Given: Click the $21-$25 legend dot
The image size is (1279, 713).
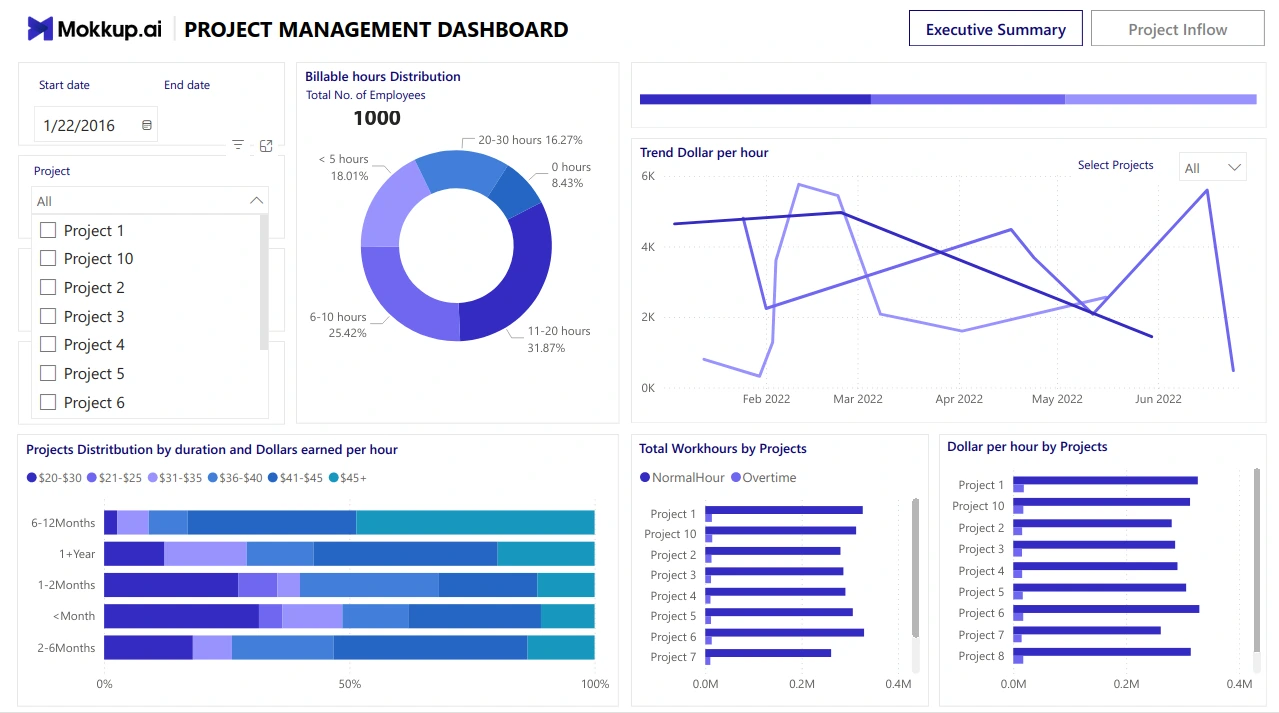Looking at the screenshot, I should coord(92,478).
